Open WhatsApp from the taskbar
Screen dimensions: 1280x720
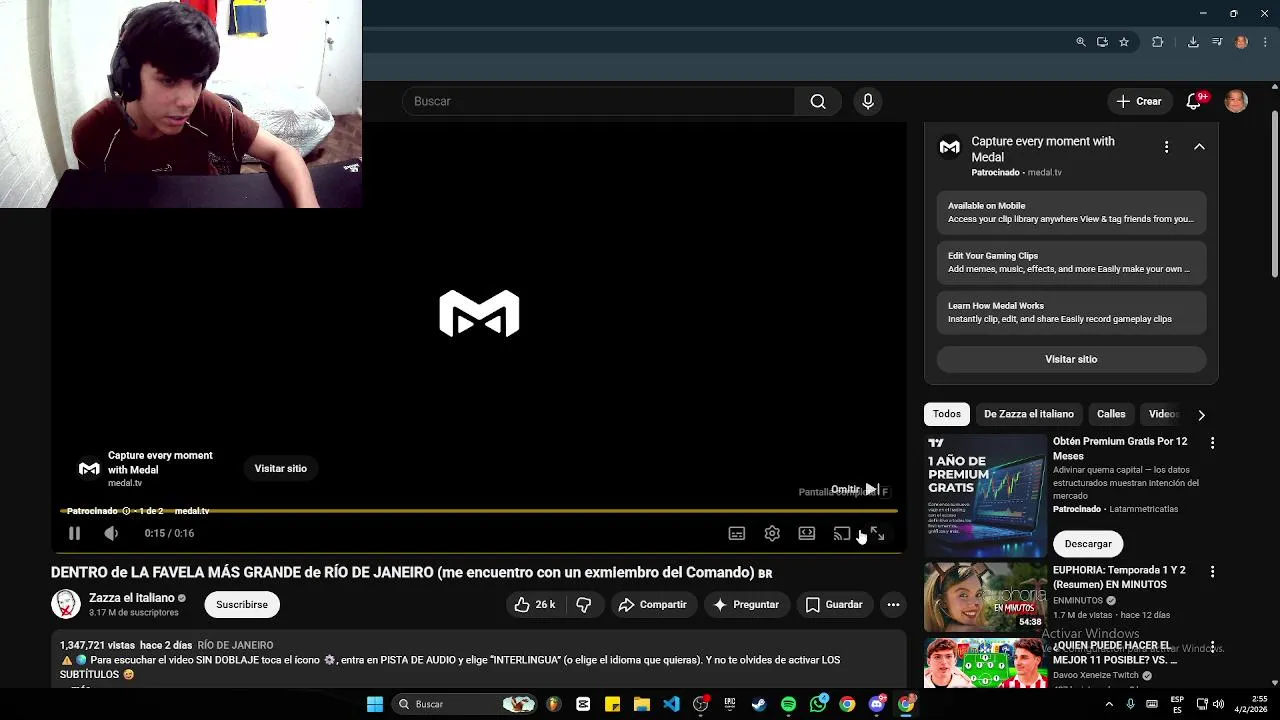818,704
